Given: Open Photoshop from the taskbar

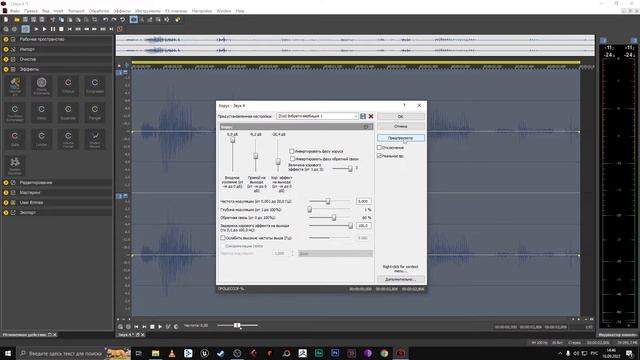Looking at the screenshot, I should (x=335, y=353).
